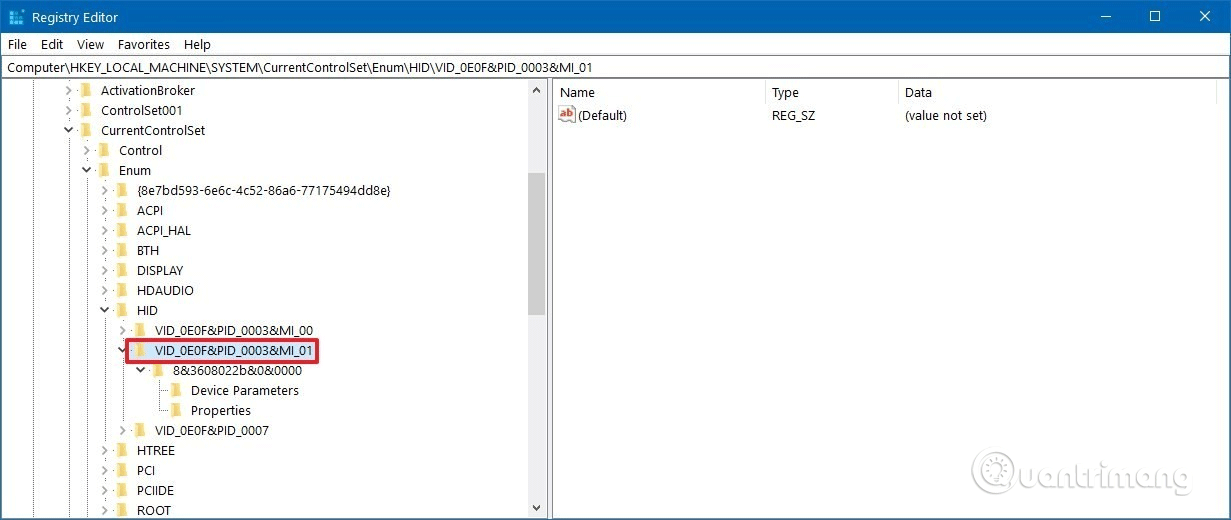Expand the Control key

[87, 150]
